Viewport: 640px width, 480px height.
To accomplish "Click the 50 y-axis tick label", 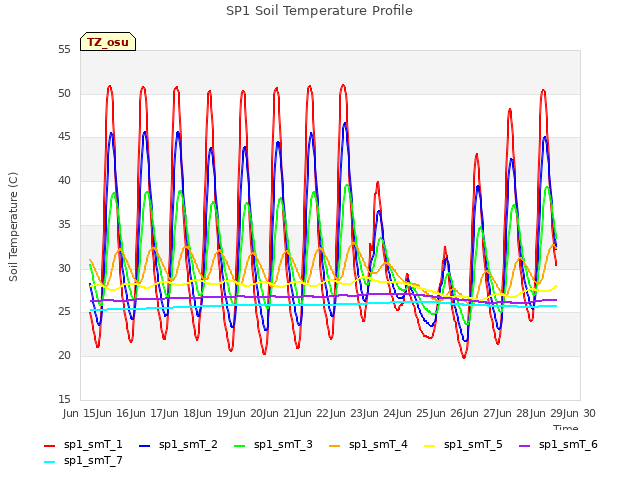I will [64, 93].
